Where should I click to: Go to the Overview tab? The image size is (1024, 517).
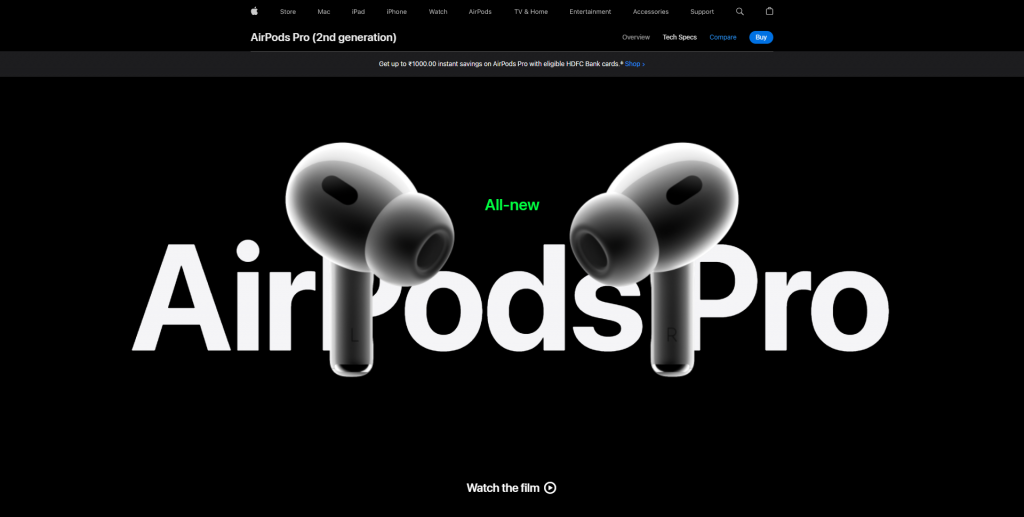click(636, 37)
